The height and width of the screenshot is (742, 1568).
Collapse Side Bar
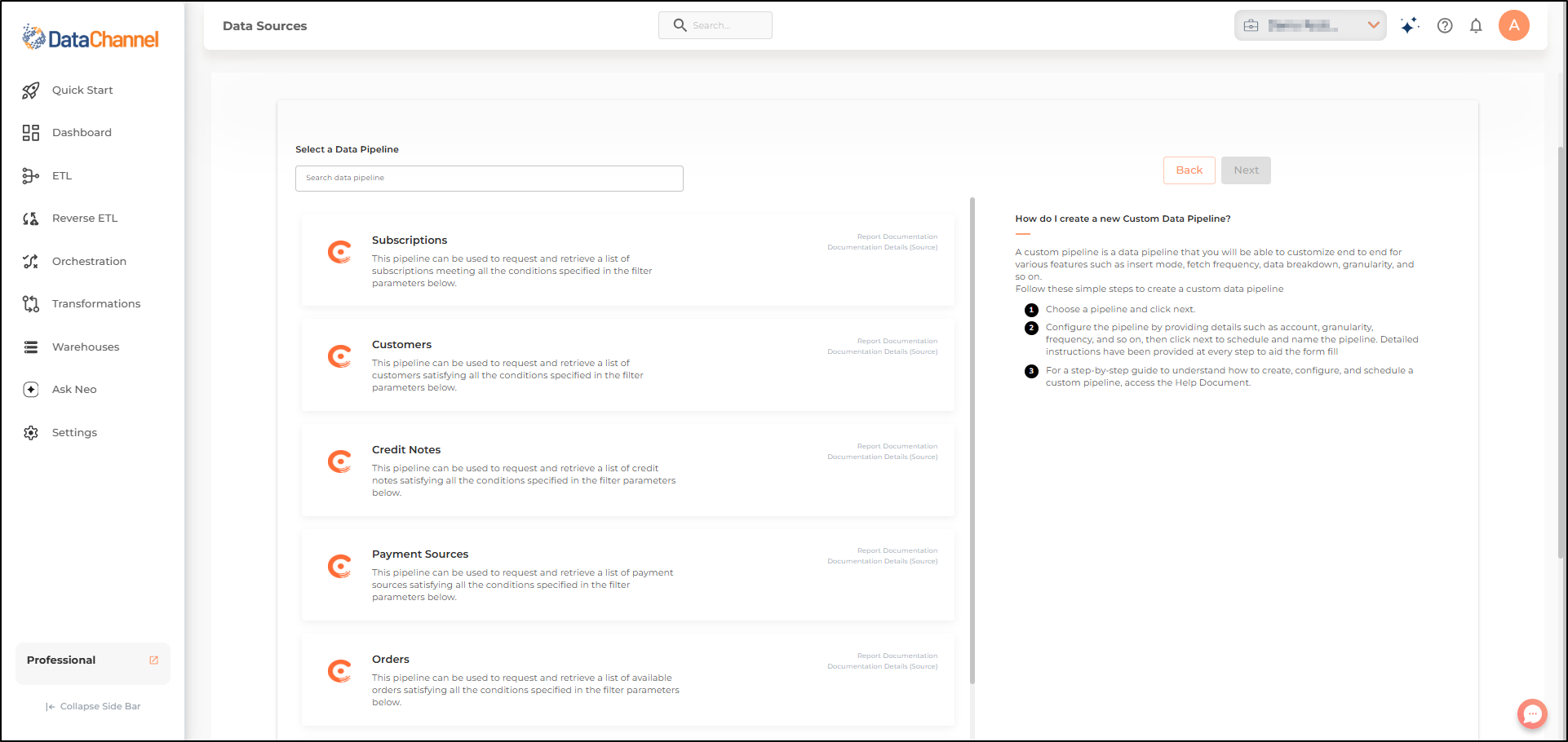pos(93,707)
